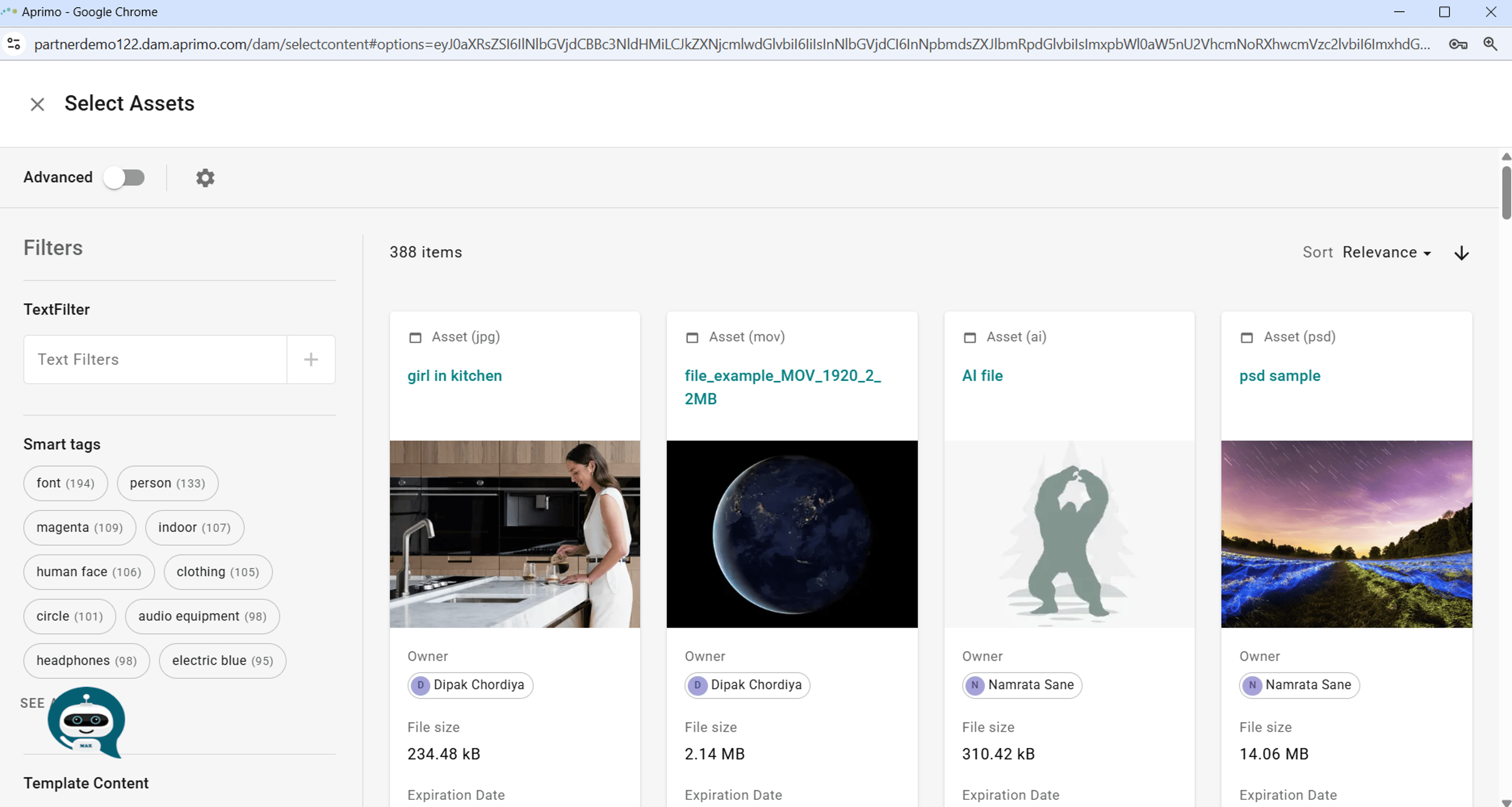Click the Smart tags heading

[62, 444]
